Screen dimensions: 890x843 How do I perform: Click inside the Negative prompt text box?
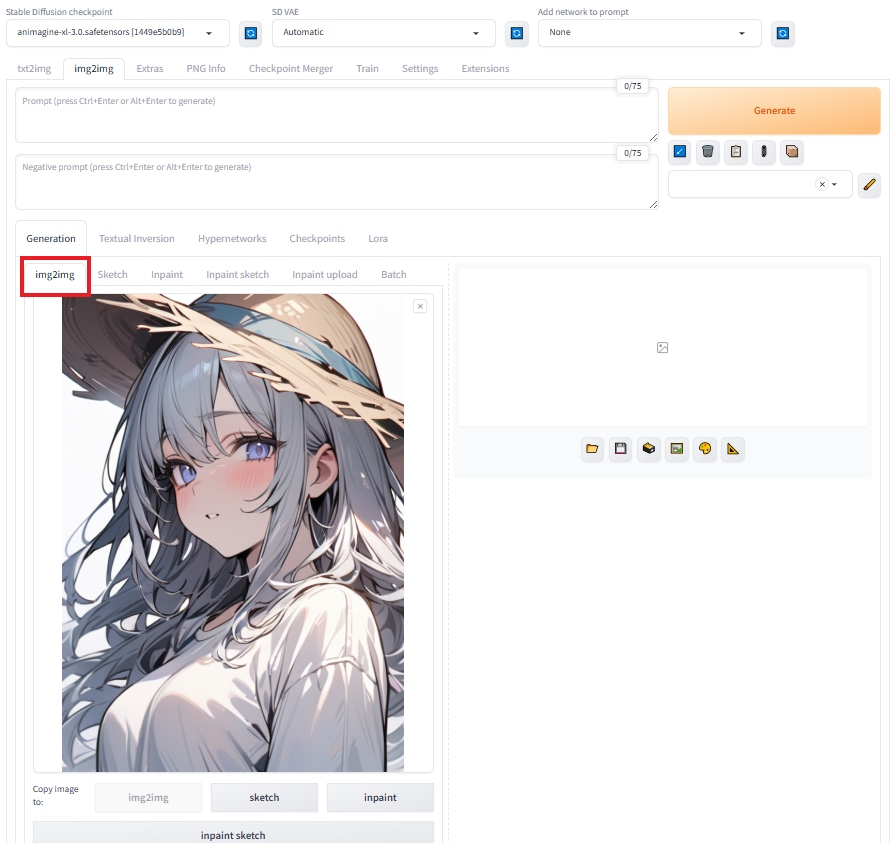coord(337,182)
